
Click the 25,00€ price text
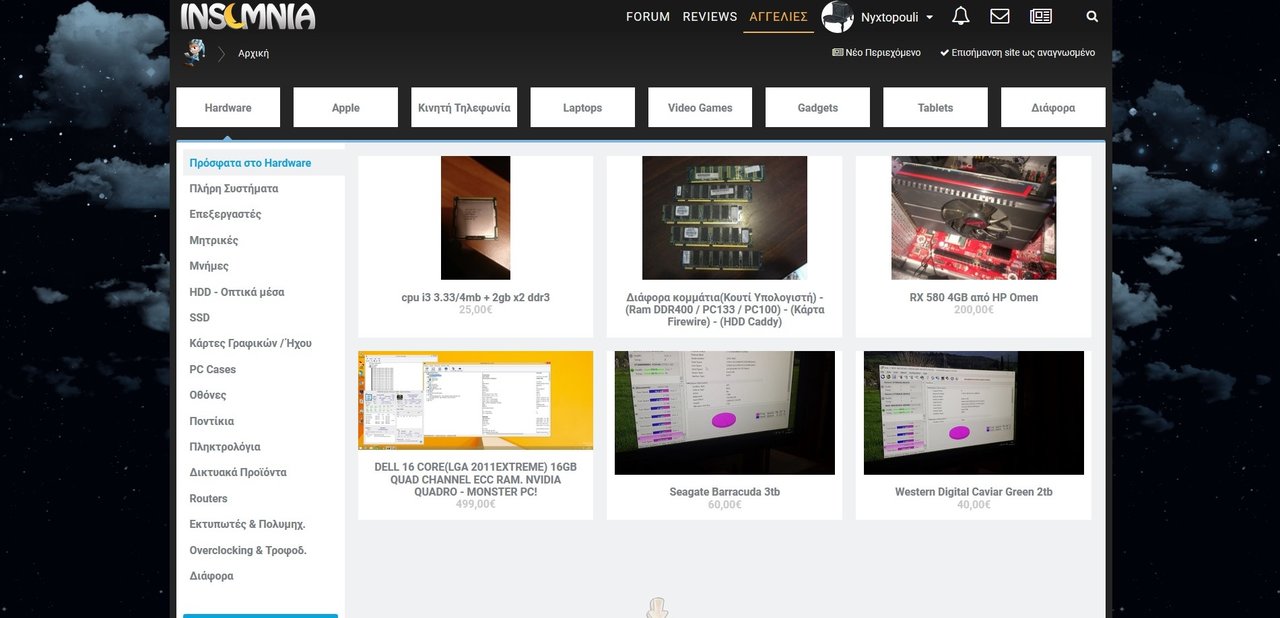(x=475, y=310)
